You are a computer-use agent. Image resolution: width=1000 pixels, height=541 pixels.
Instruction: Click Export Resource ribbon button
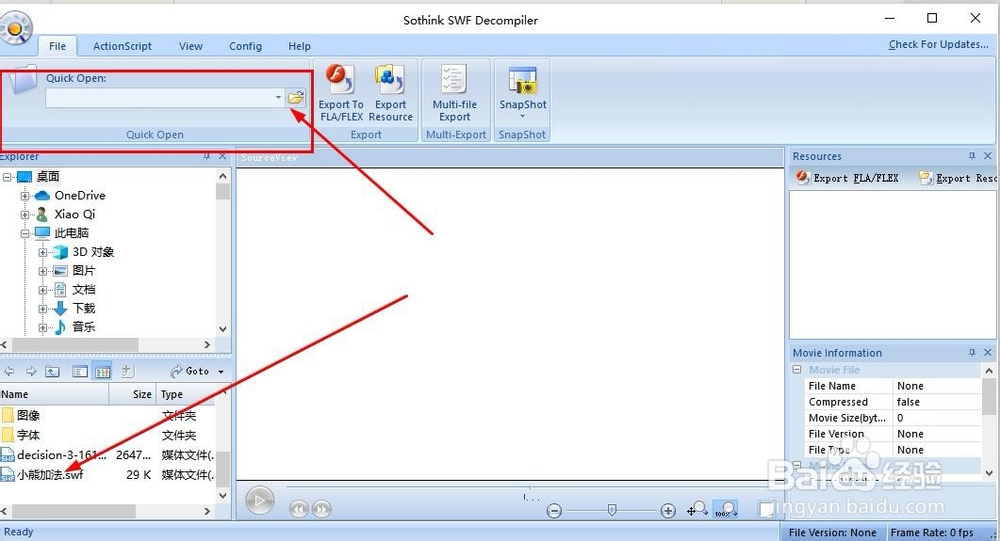click(x=390, y=93)
